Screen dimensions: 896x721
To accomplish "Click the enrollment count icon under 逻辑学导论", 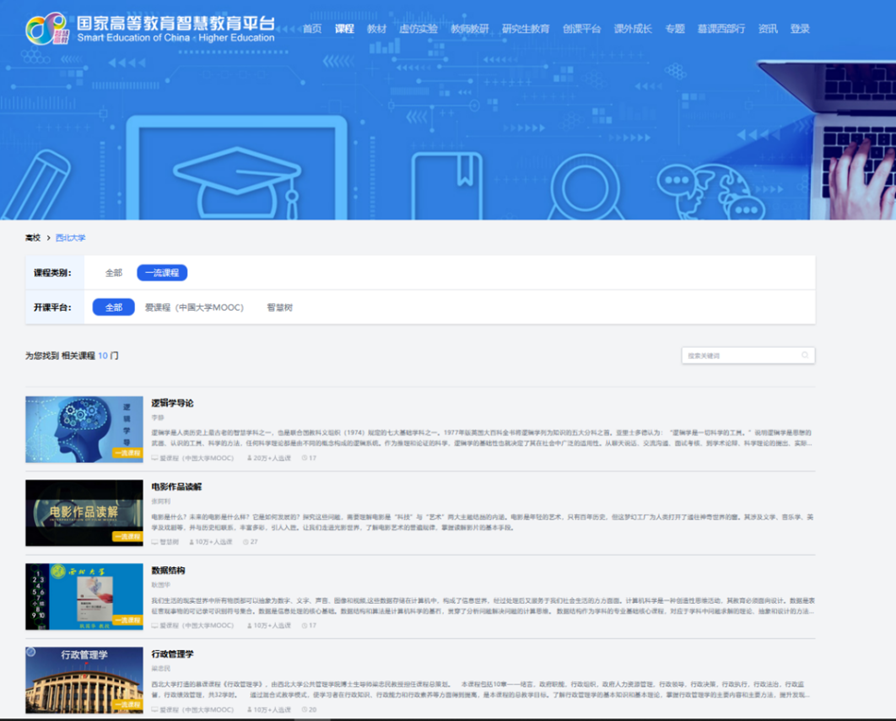I will coord(249,458).
